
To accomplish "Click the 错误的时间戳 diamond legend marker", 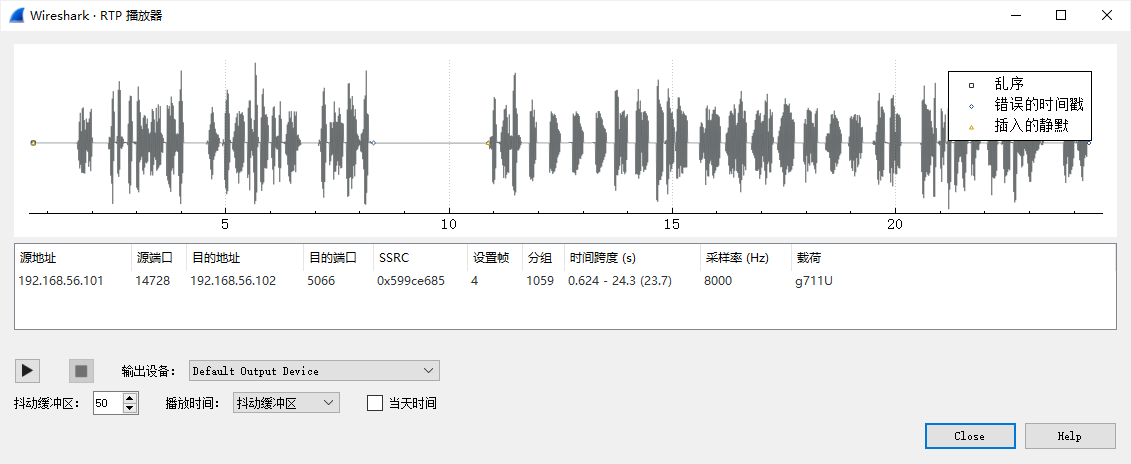I will pyautogui.click(x=971, y=106).
